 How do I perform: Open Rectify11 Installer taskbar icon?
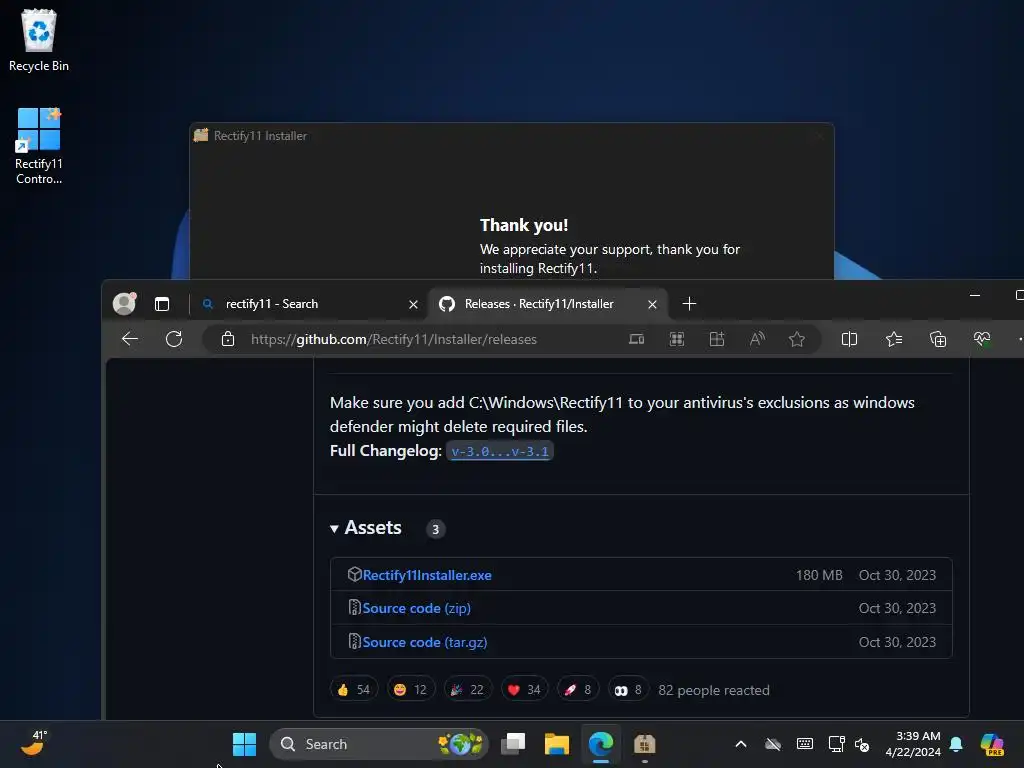point(644,744)
